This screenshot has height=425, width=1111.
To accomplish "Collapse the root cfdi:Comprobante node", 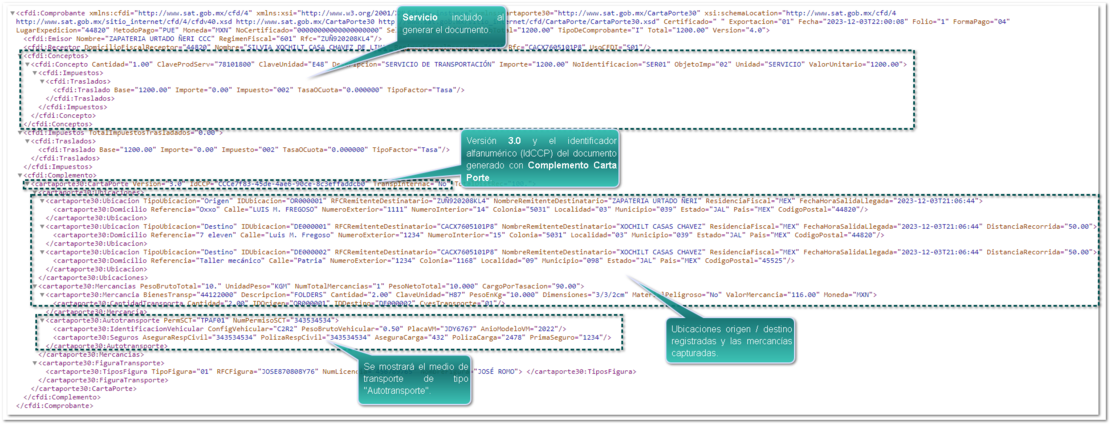I will [10, 12].
